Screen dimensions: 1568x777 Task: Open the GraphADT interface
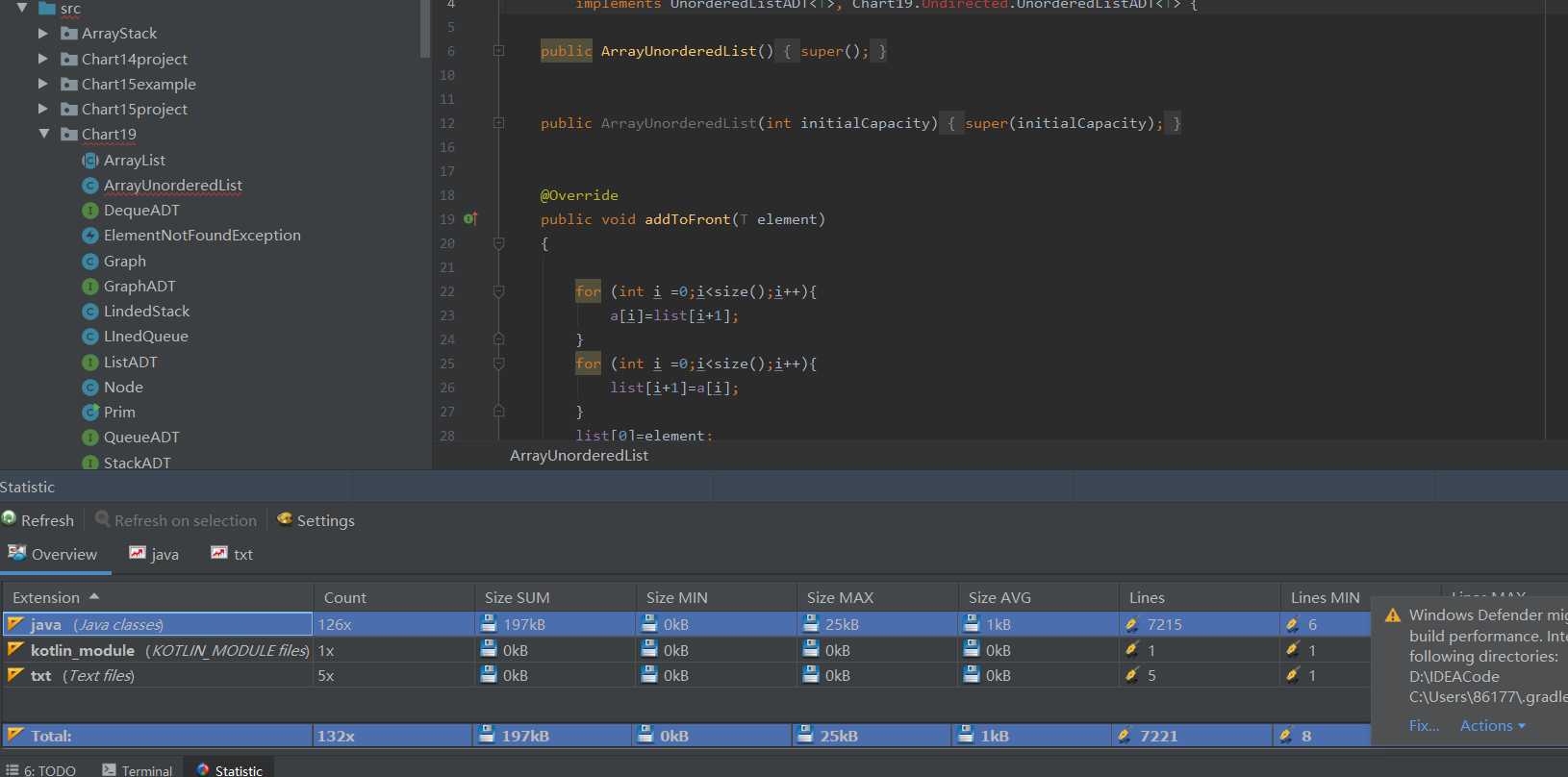[139, 287]
